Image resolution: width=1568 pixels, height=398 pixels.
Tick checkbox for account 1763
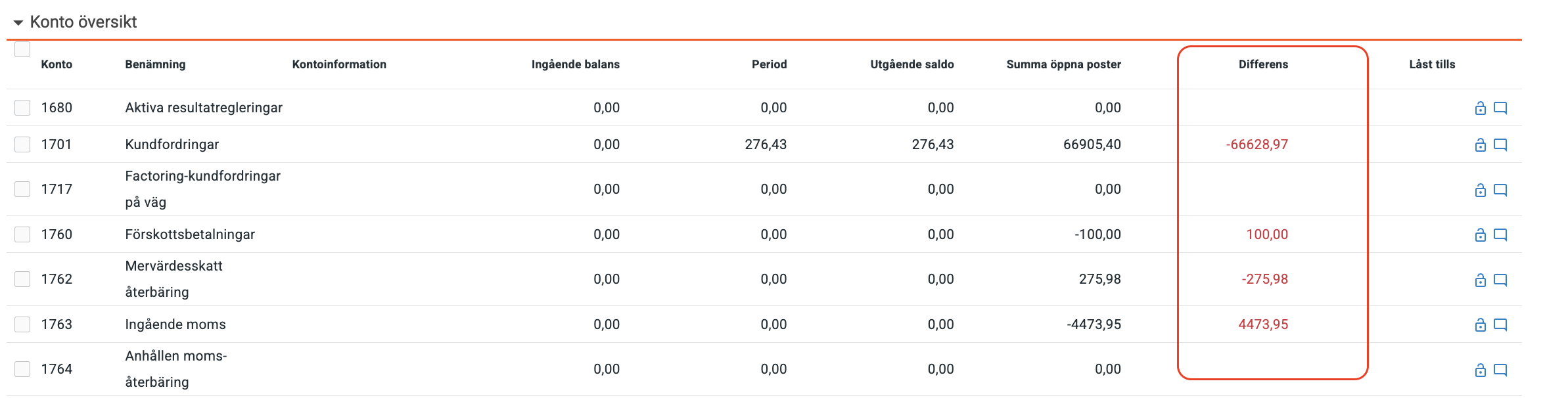click(x=22, y=324)
